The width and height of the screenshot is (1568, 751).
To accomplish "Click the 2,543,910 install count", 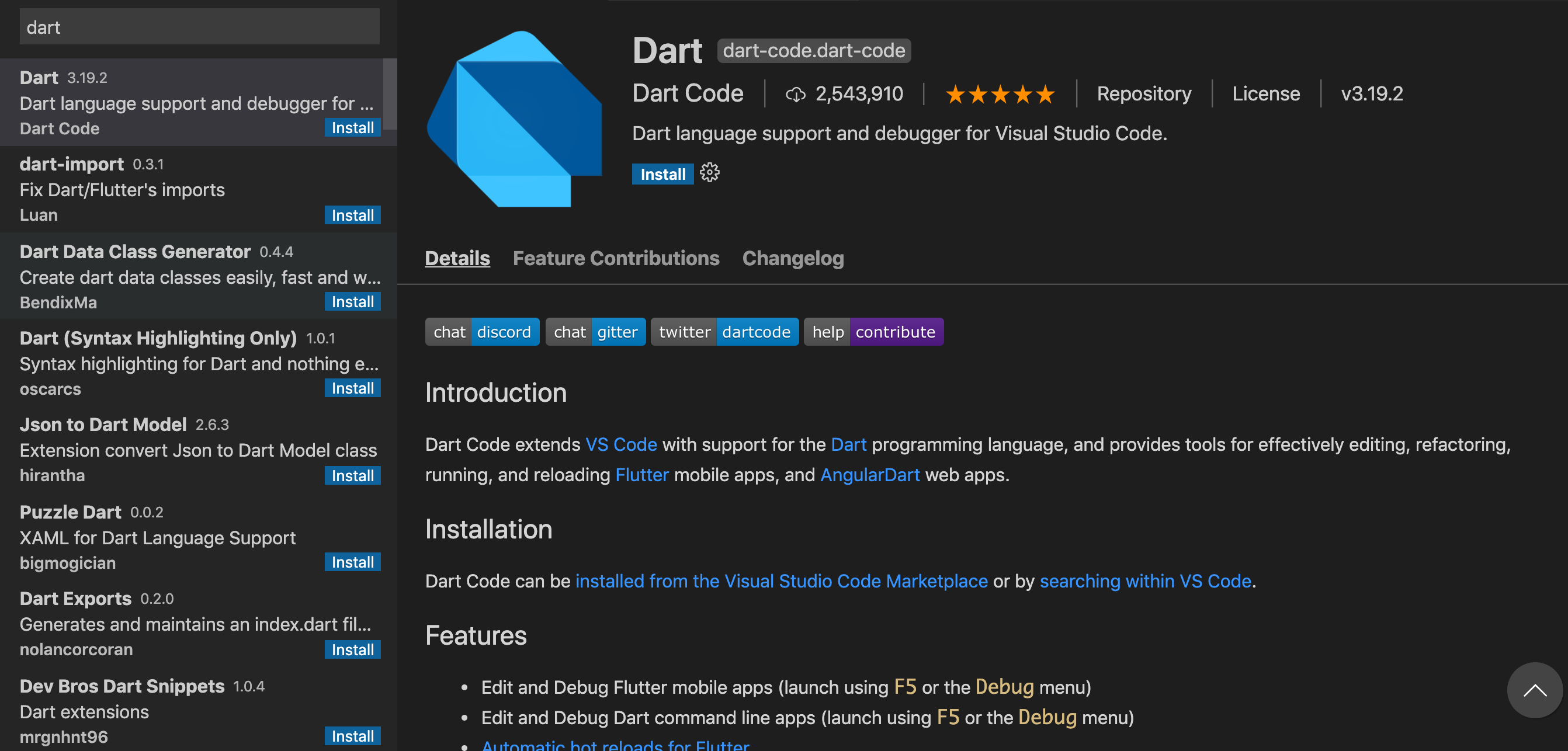I will click(x=859, y=93).
